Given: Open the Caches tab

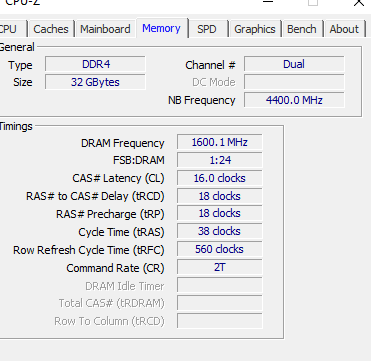Looking at the screenshot, I should [x=51, y=29].
